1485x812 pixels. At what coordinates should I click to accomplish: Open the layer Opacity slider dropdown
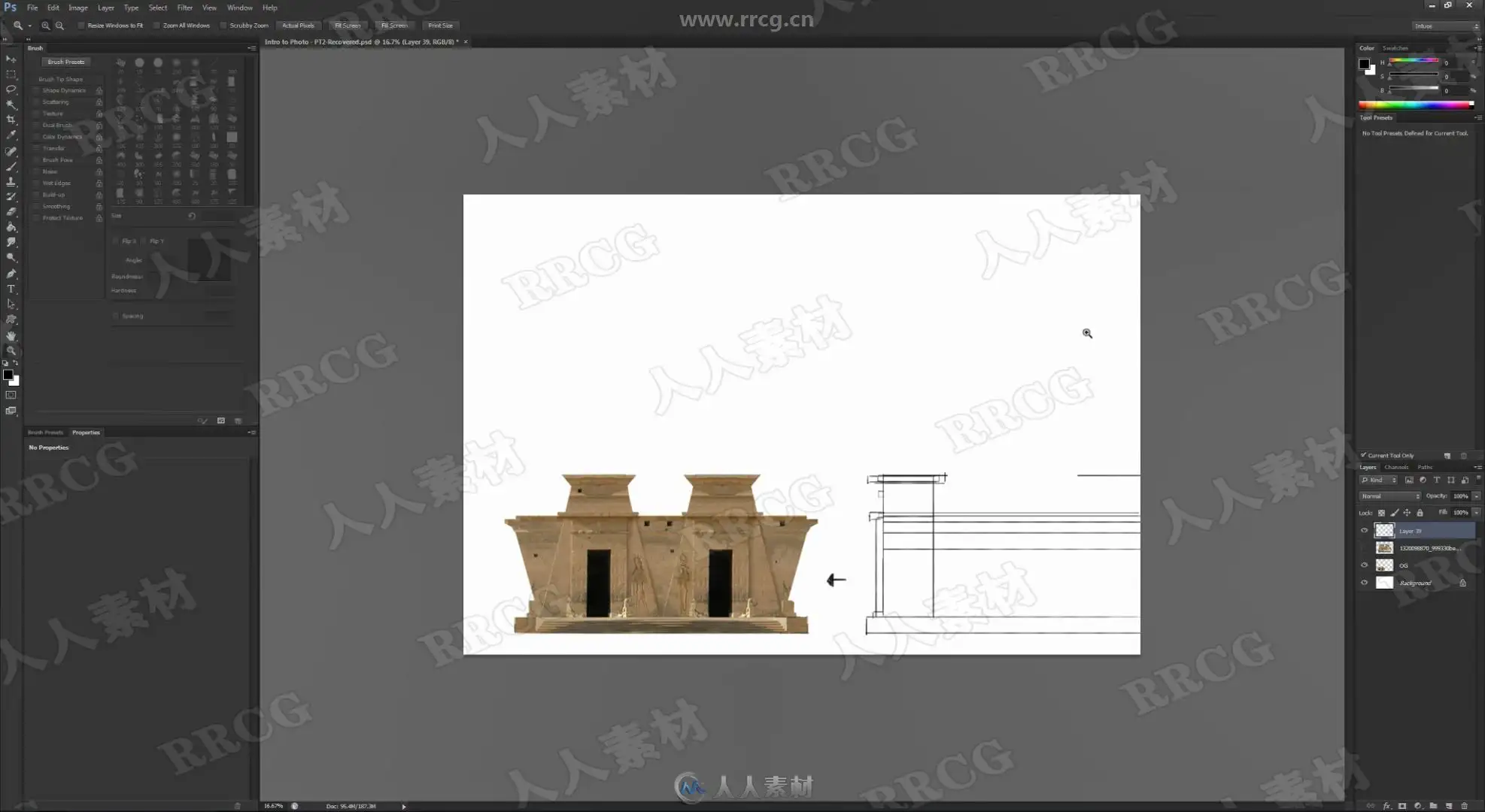pyautogui.click(x=1476, y=496)
